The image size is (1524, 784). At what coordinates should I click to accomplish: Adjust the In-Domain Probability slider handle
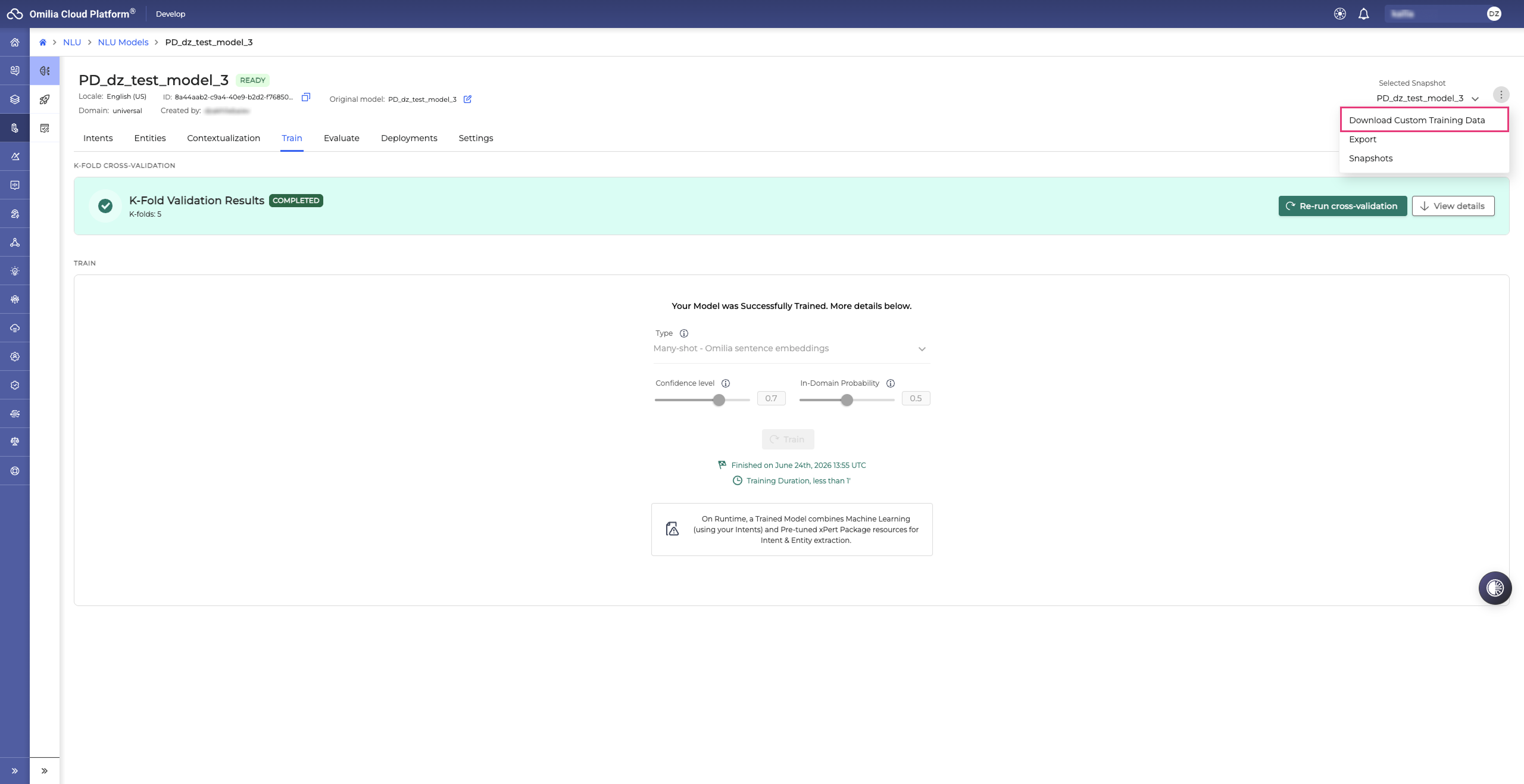click(847, 400)
